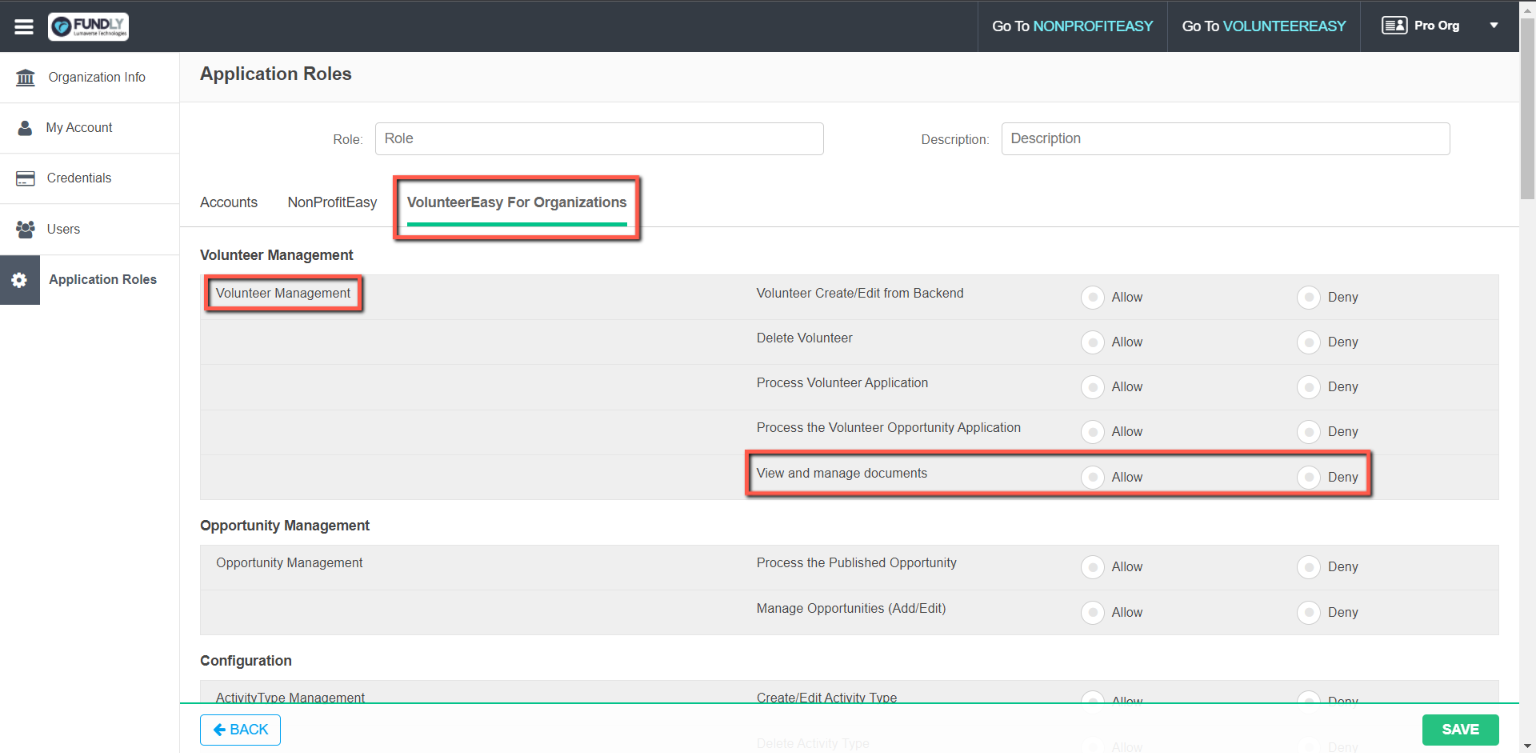Click the Volunteer Management row label

click(283, 293)
